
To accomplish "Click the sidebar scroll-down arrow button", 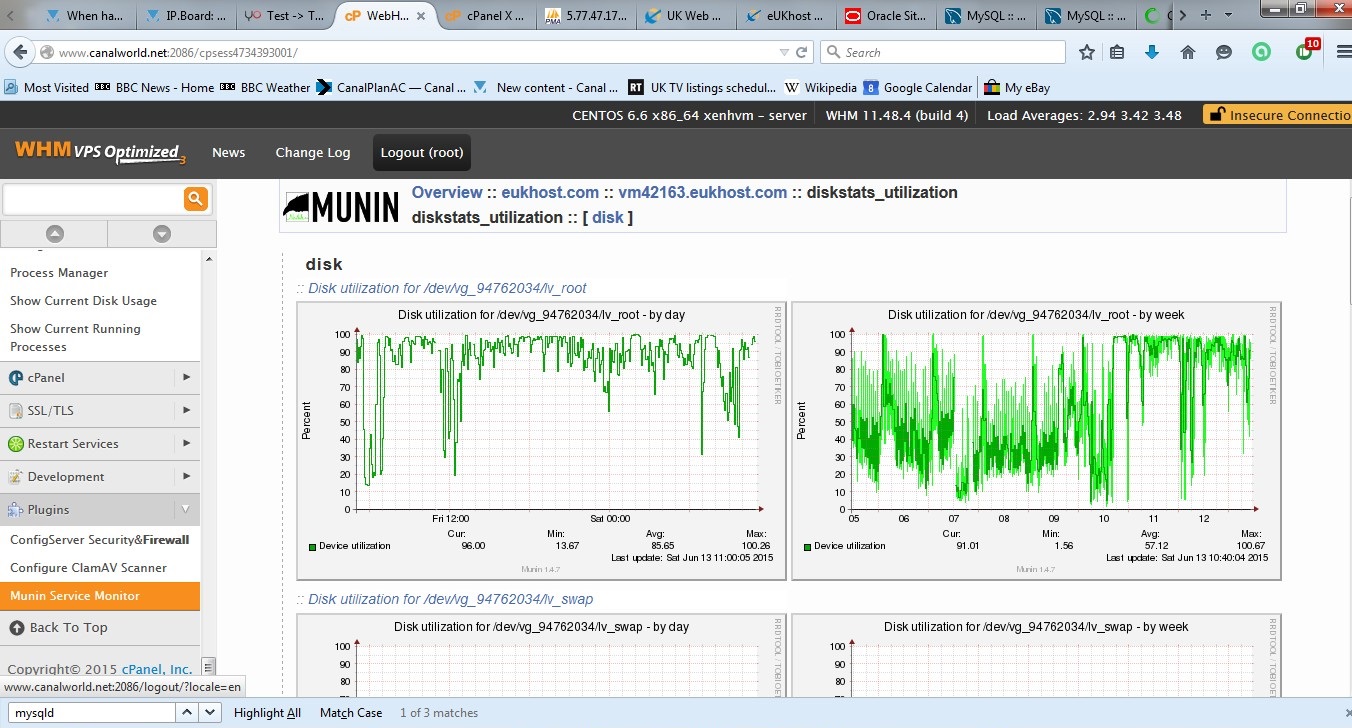I will 162,234.
